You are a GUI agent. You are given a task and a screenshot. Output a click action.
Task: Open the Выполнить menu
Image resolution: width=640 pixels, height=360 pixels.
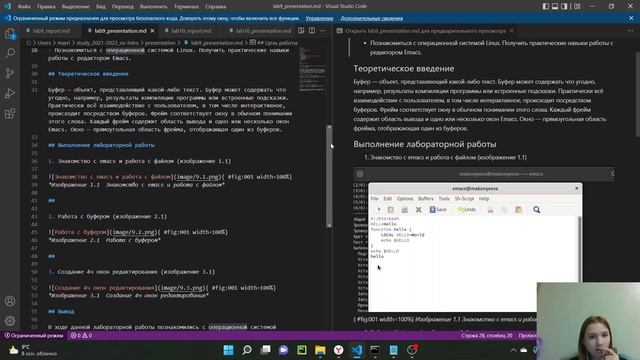click(x=153, y=7)
